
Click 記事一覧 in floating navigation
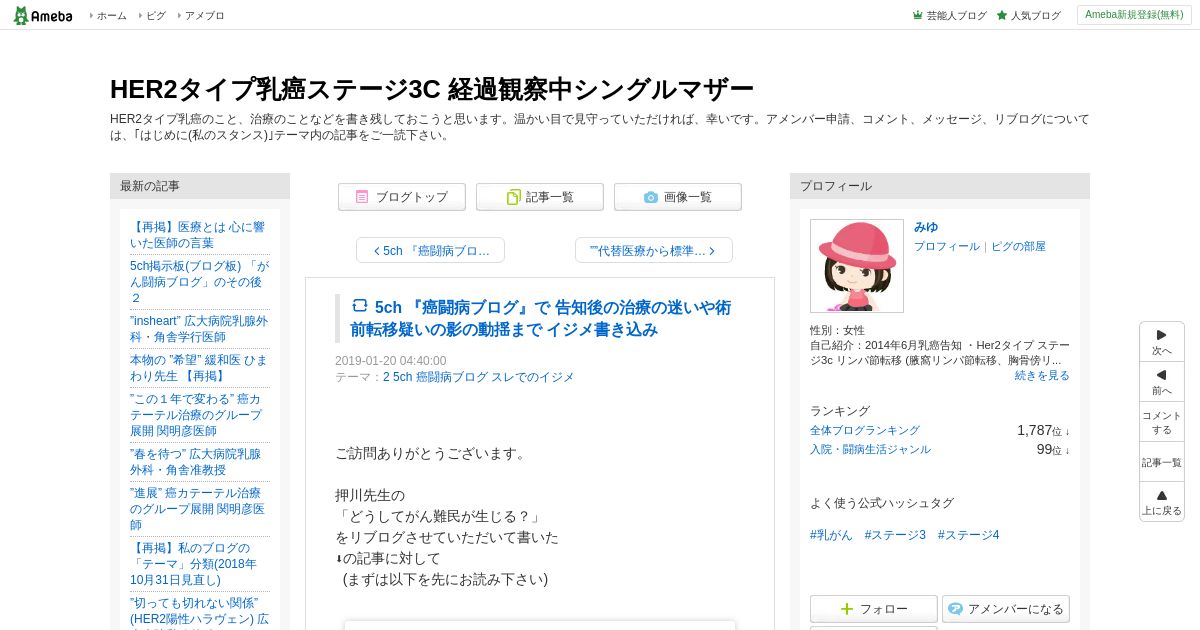point(1162,462)
